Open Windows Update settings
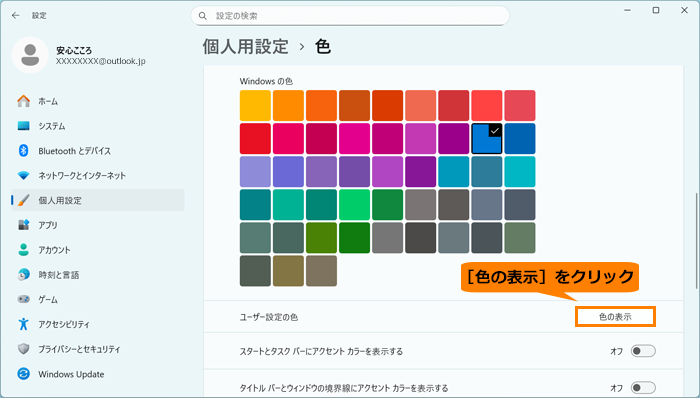Screen dimensions: 700x398 [x=97, y=374]
